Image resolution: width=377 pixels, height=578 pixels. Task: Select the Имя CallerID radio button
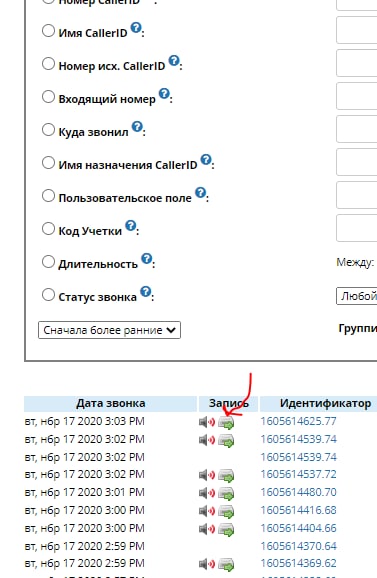[48, 31]
